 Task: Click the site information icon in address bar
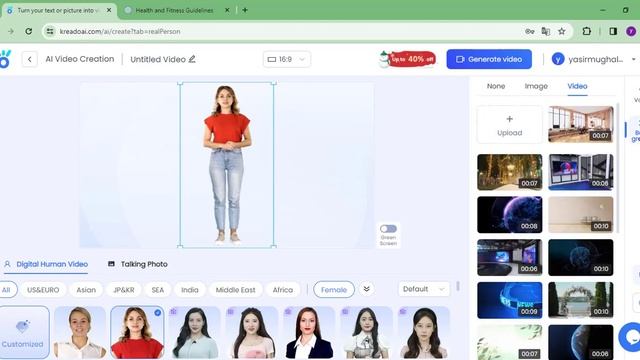(x=50, y=31)
